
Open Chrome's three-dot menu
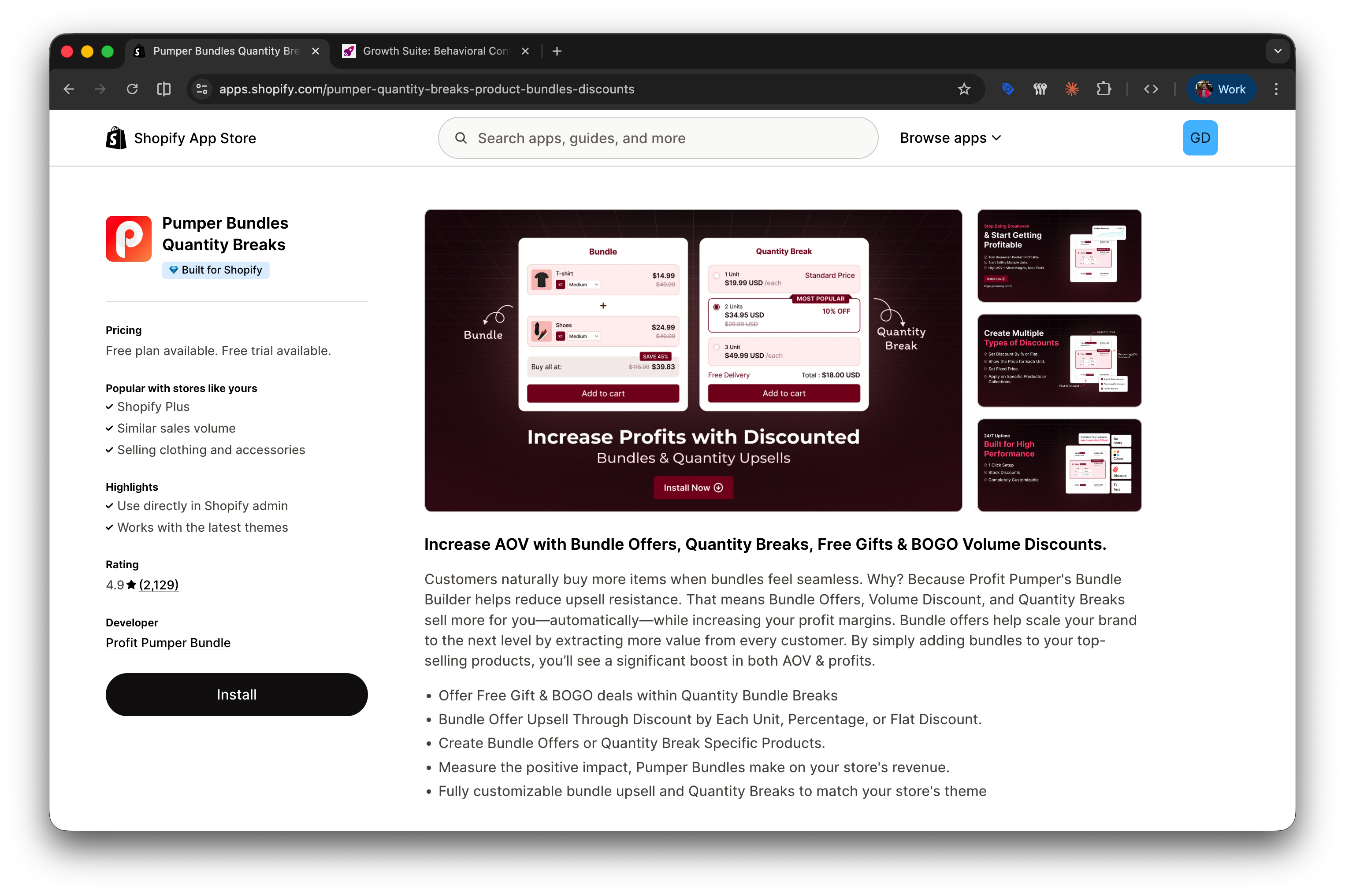coord(1276,89)
